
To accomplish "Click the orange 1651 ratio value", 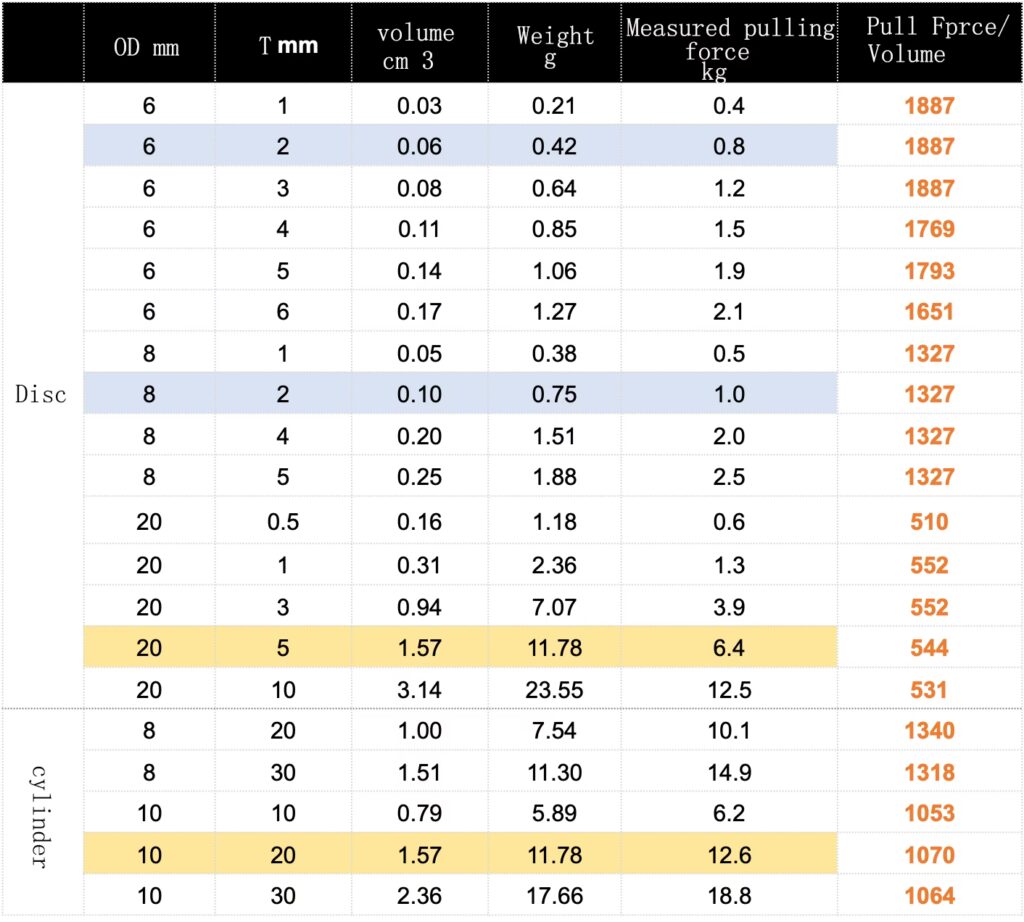I will (x=929, y=312).
